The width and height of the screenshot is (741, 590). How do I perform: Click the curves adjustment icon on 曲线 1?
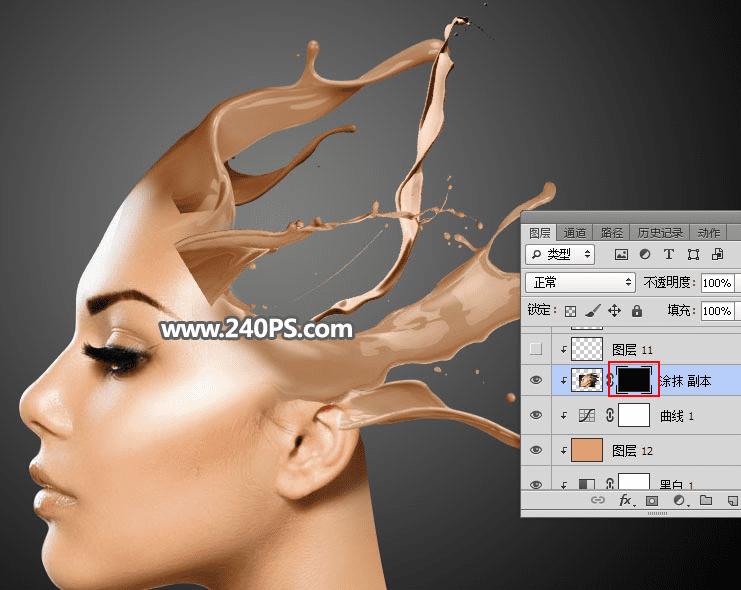586,416
